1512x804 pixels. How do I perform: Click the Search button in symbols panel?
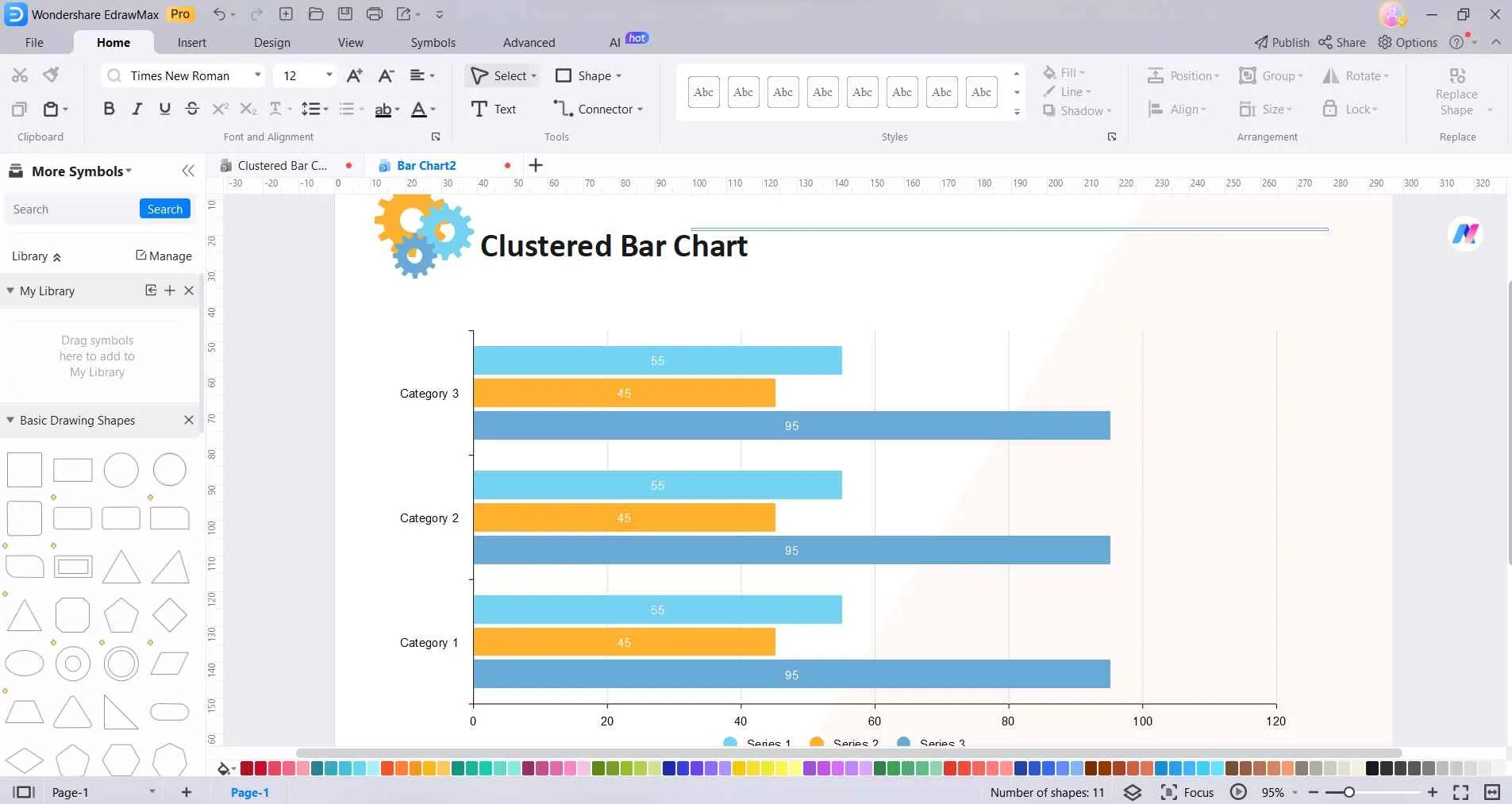(165, 209)
